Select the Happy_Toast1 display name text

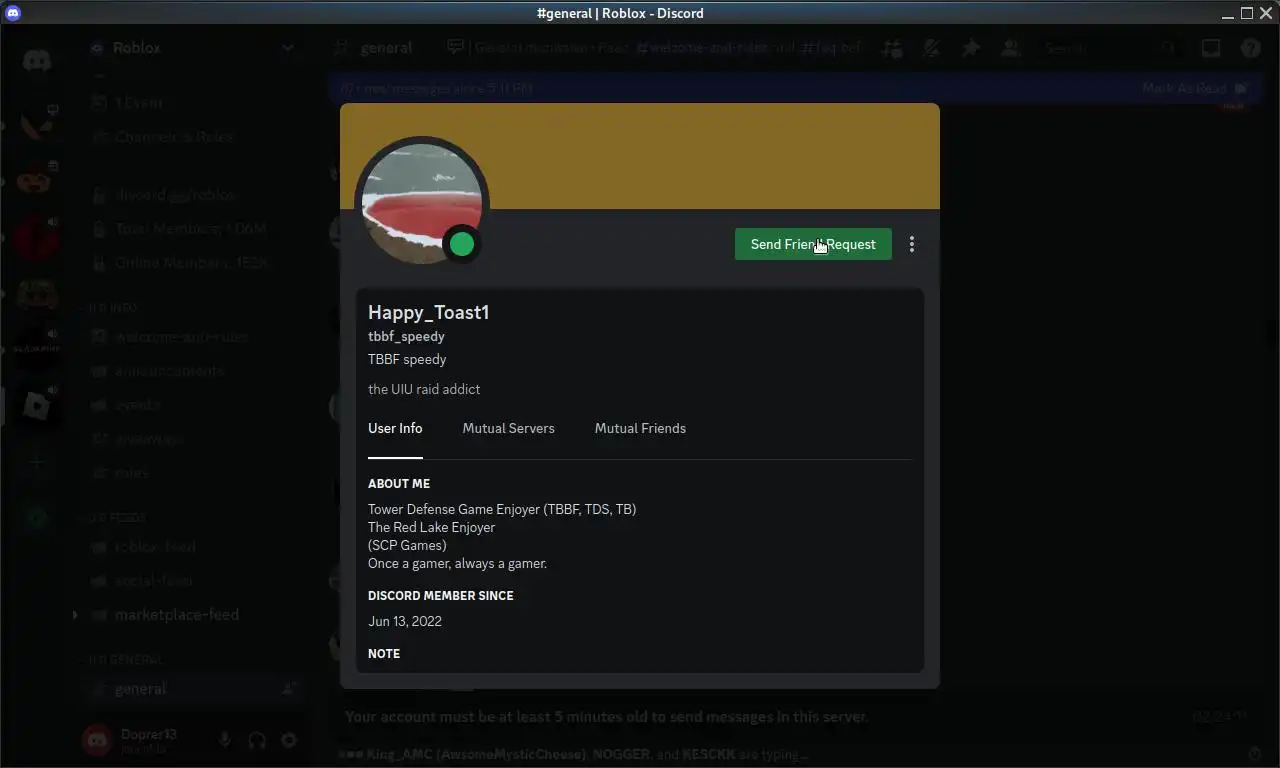pos(428,312)
